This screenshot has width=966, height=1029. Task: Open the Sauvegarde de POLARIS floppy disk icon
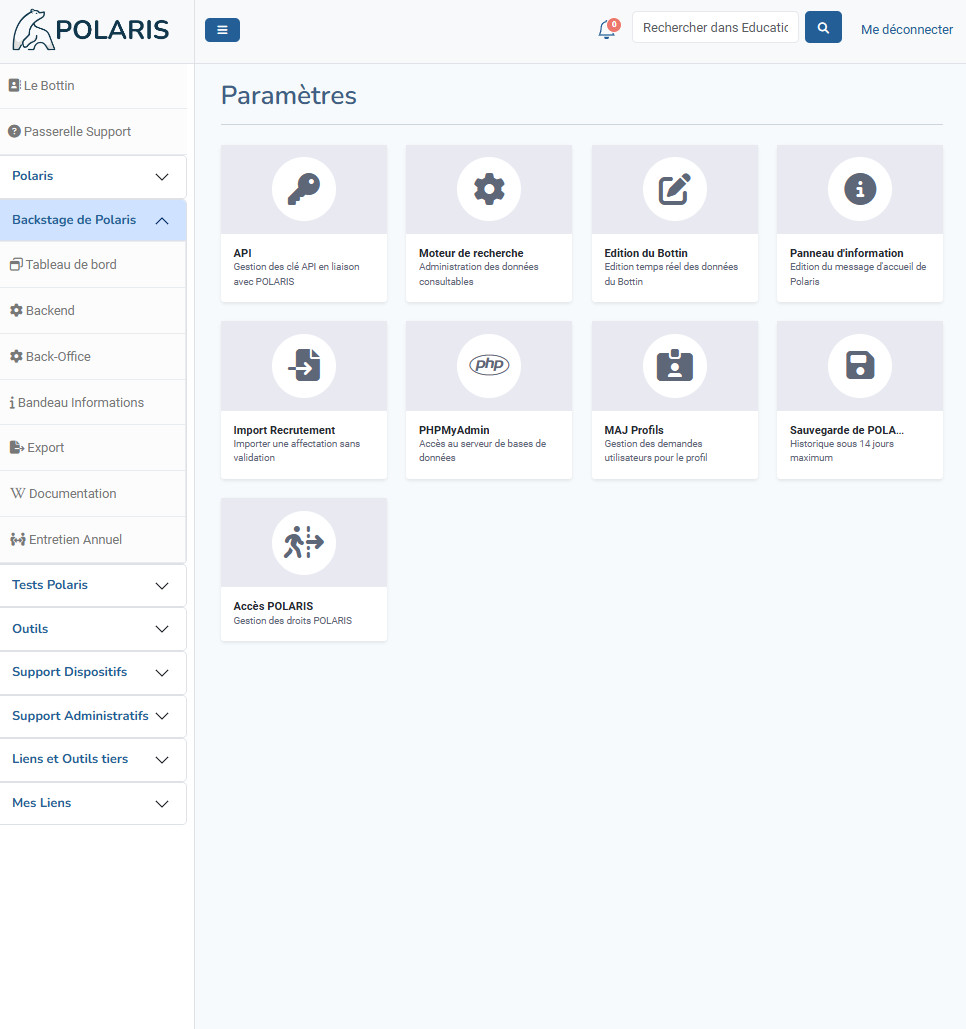(860, 366)
